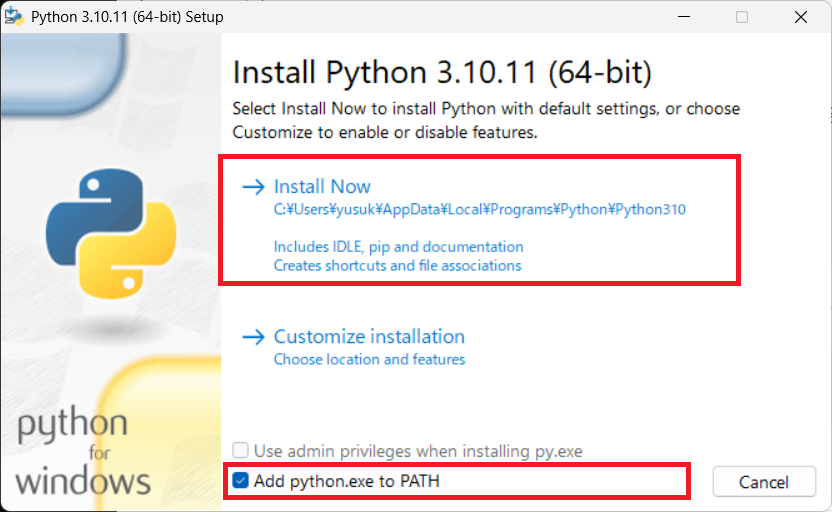Viewport: 832px width, 512px height.
Task: Open the Customize installation option
Action: (x=369, y=337)
